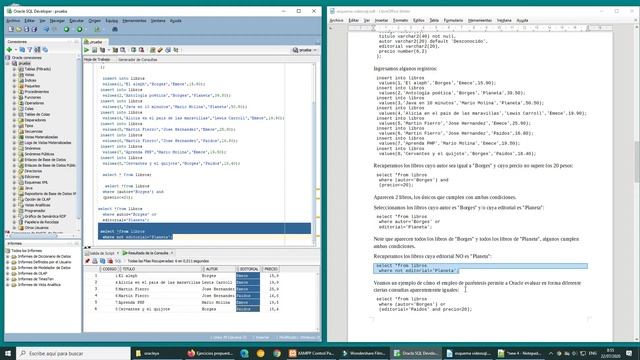The image size is (640, 360).
Task: Switch to Hoja de Trabajo tab
Action: tap(97, 60)
